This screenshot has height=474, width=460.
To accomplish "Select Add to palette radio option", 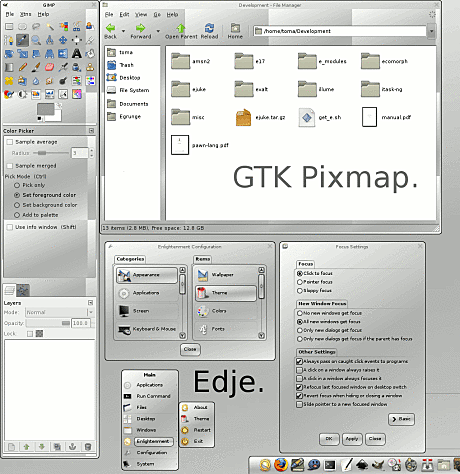I will pos(17,215).
